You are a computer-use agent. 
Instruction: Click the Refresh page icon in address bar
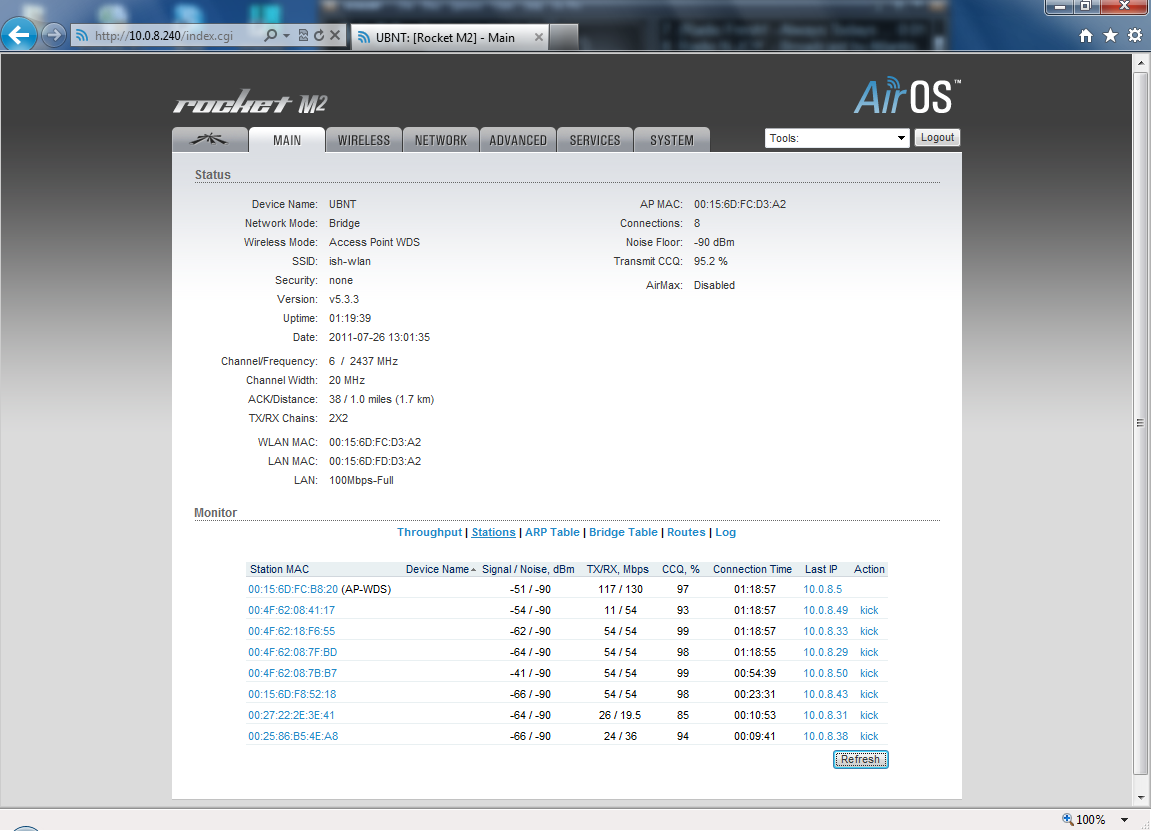point(319,36)
